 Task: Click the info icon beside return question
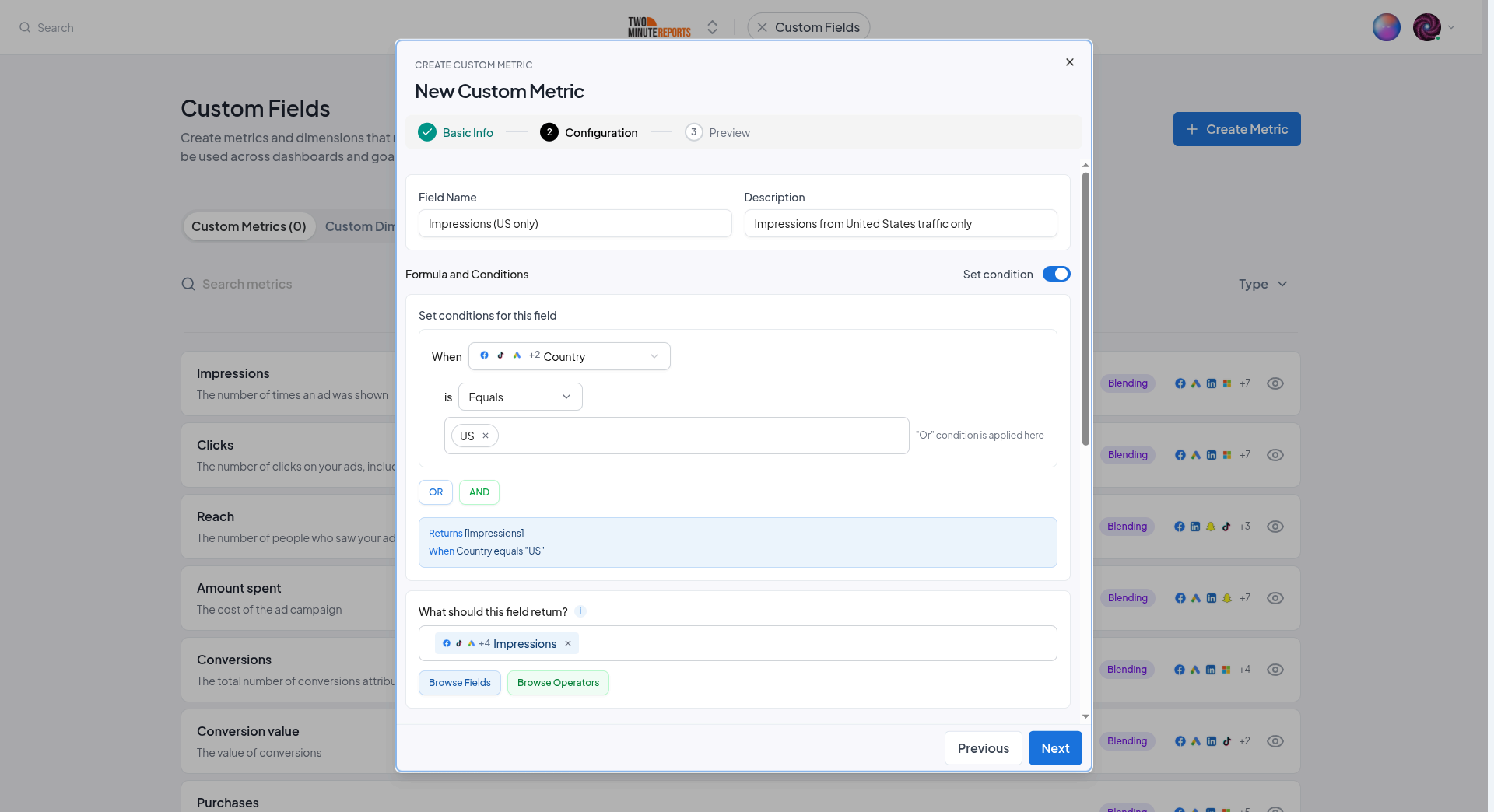point(580,611)
